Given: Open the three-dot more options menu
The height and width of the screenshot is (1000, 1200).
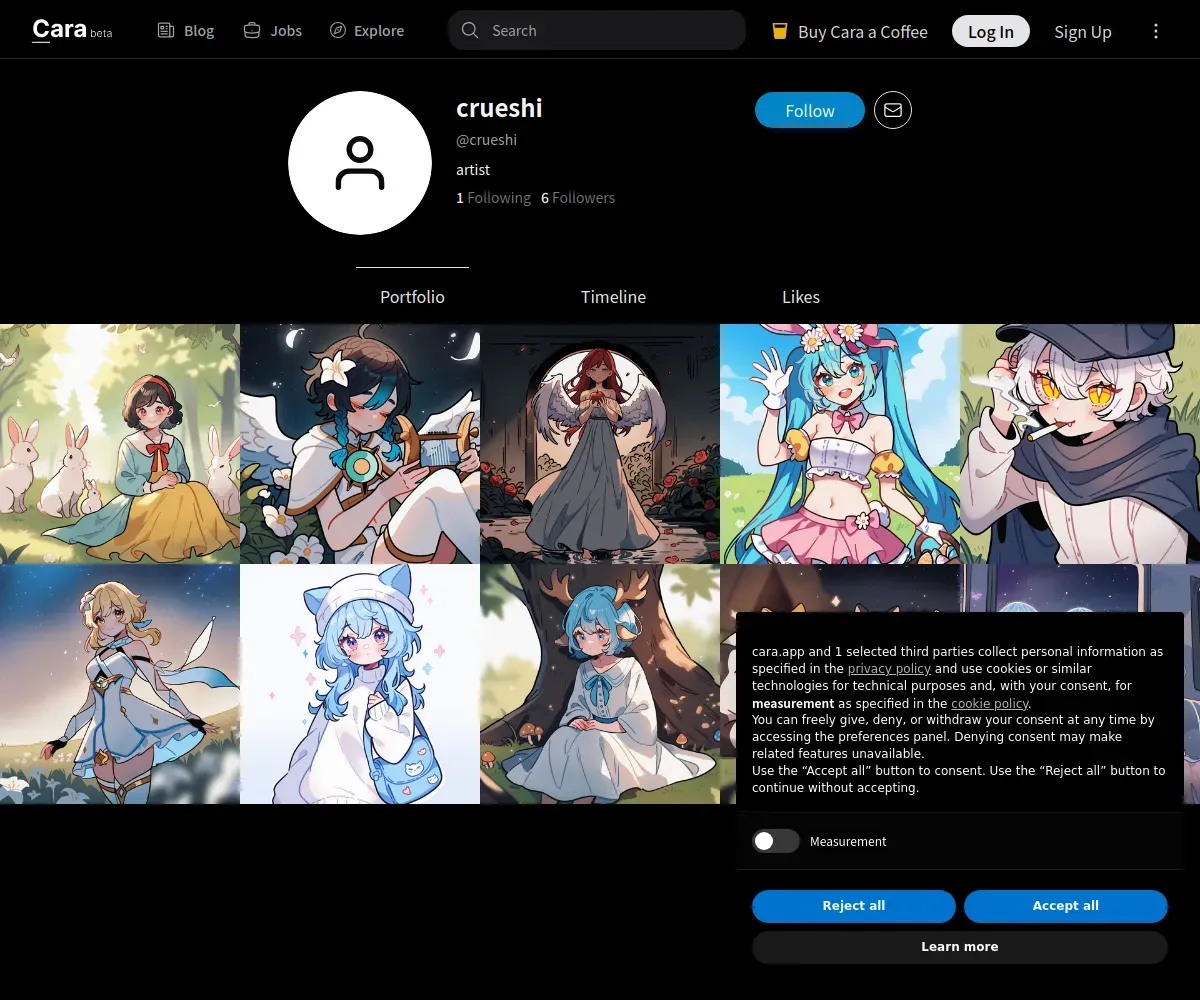Looking at the screenshot, I should point(1156,31).
